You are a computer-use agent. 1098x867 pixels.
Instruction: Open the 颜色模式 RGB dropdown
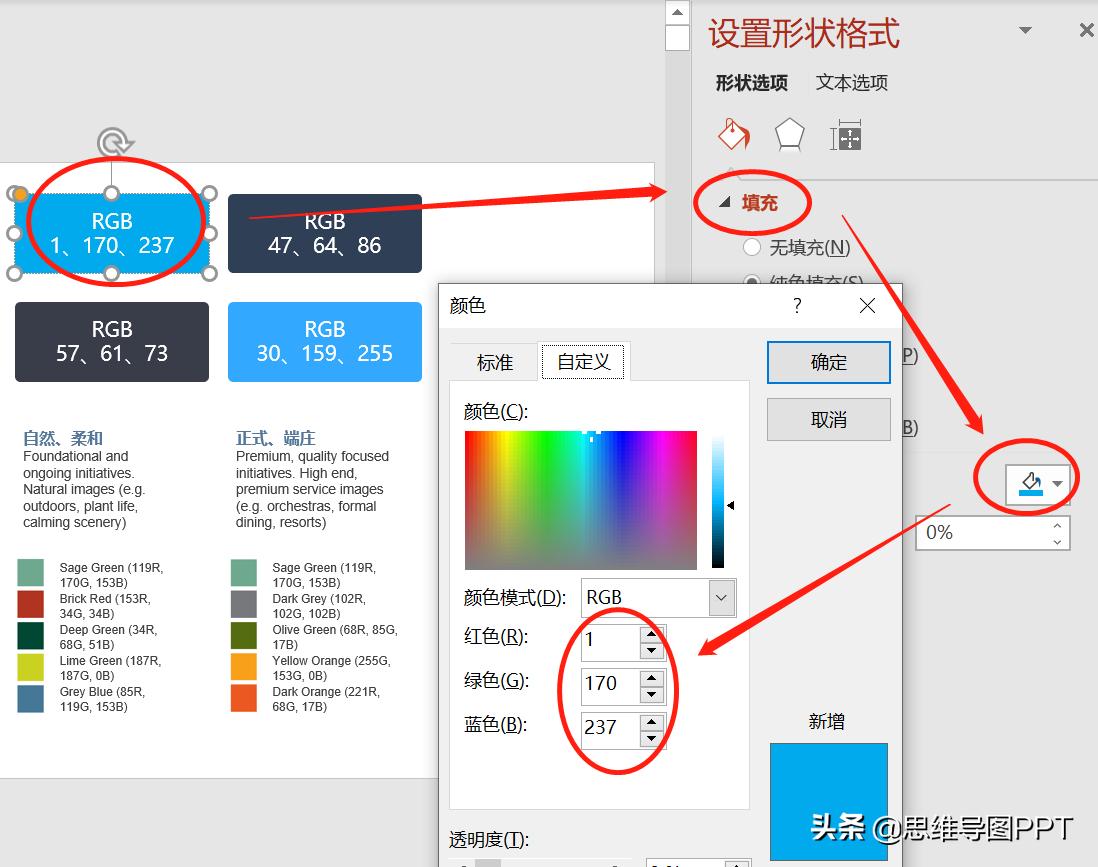point(720,596)
